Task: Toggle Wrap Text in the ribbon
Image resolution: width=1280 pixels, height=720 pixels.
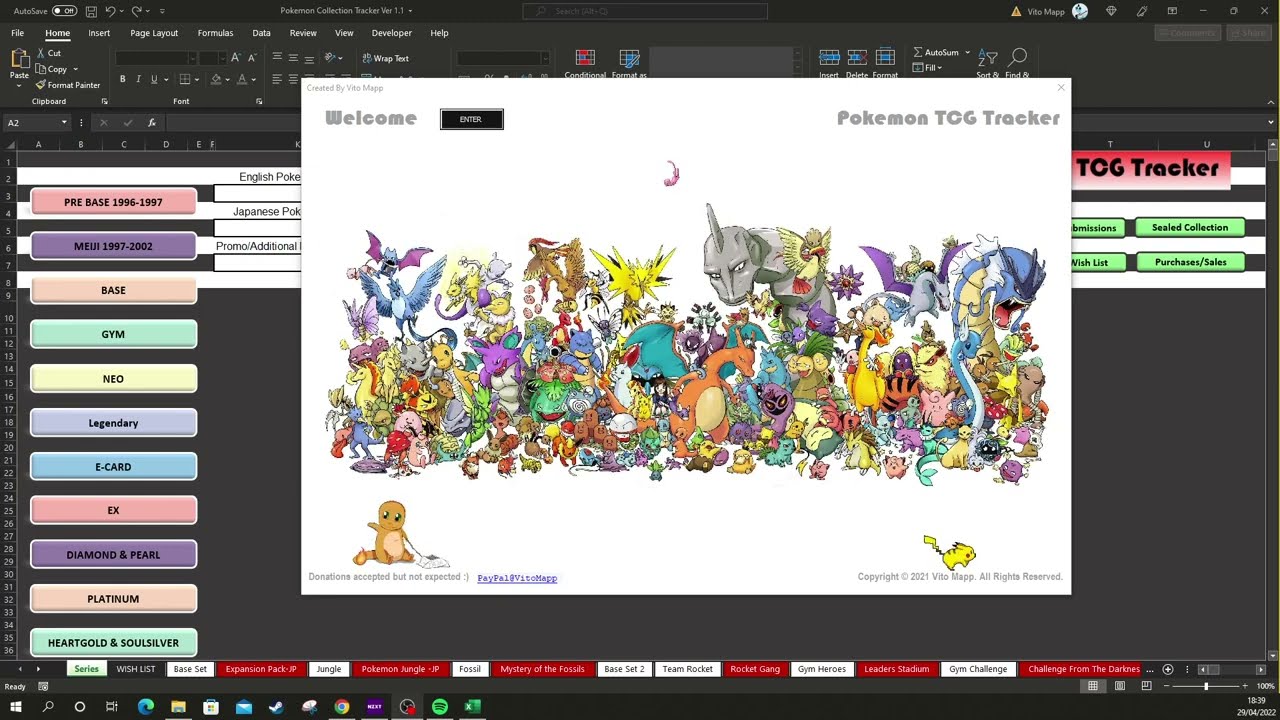Action: coord(385,58)
